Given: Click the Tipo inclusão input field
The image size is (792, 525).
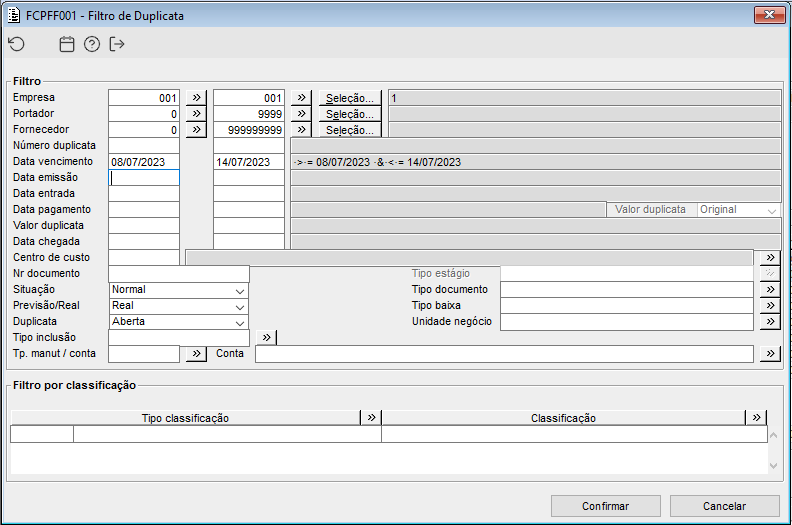Looking at the screenshot, I should click(x=179, y=338).
